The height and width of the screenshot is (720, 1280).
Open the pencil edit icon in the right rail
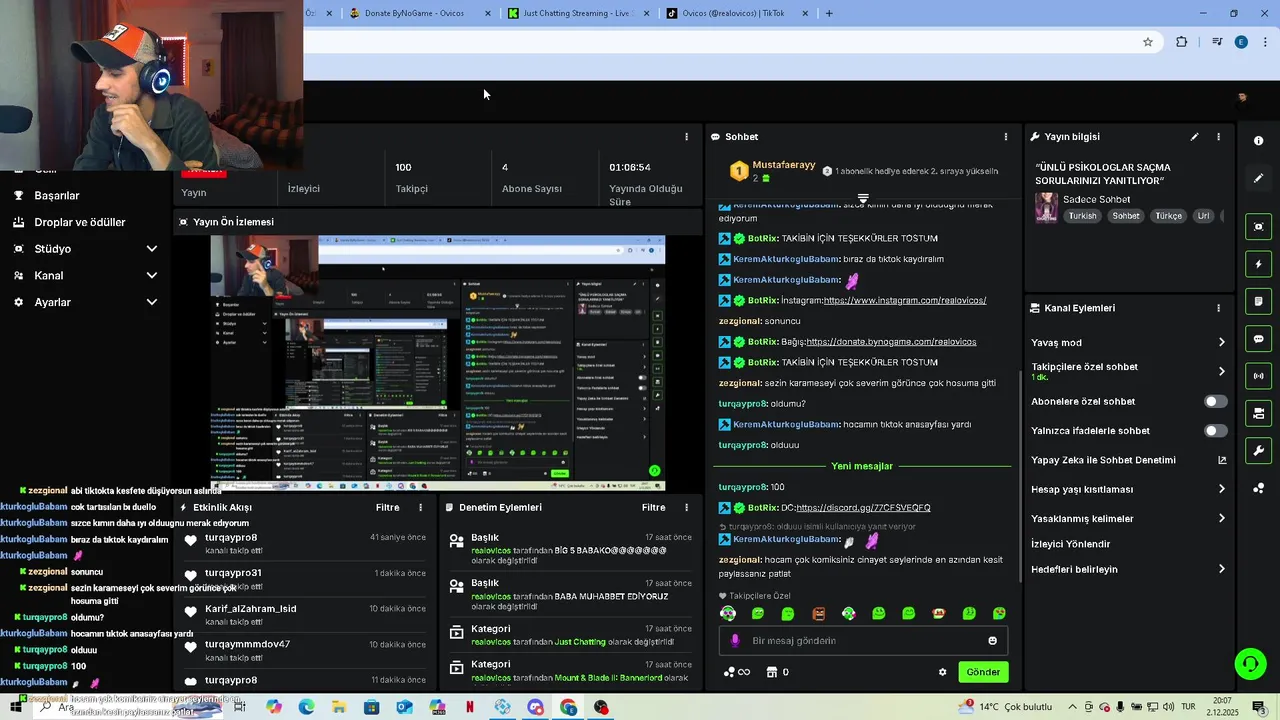pyautogui.click(x=1258, y=178)
